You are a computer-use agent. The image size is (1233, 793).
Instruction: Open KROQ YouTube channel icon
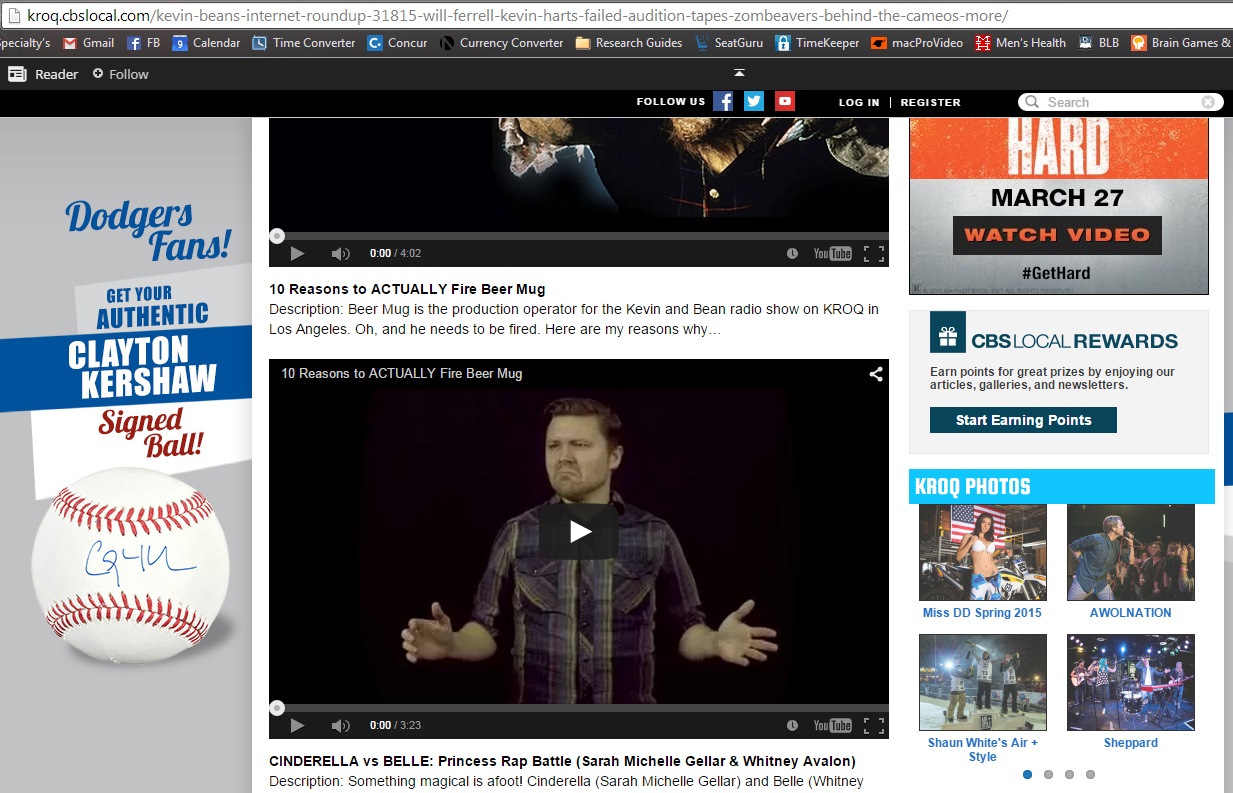click(785, 101)
